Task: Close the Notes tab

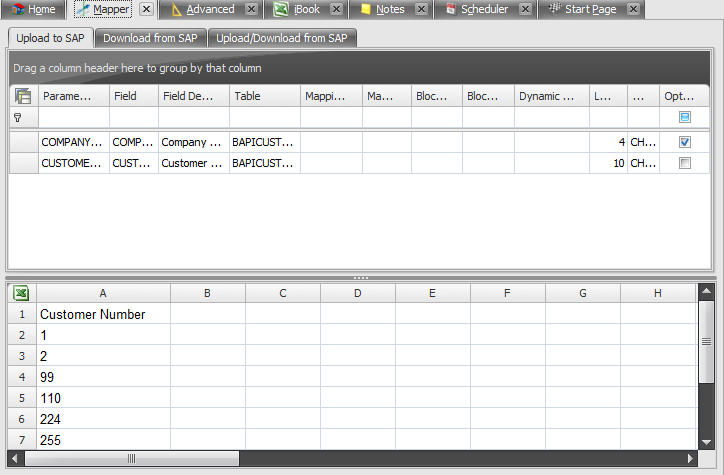Action: 421,9
